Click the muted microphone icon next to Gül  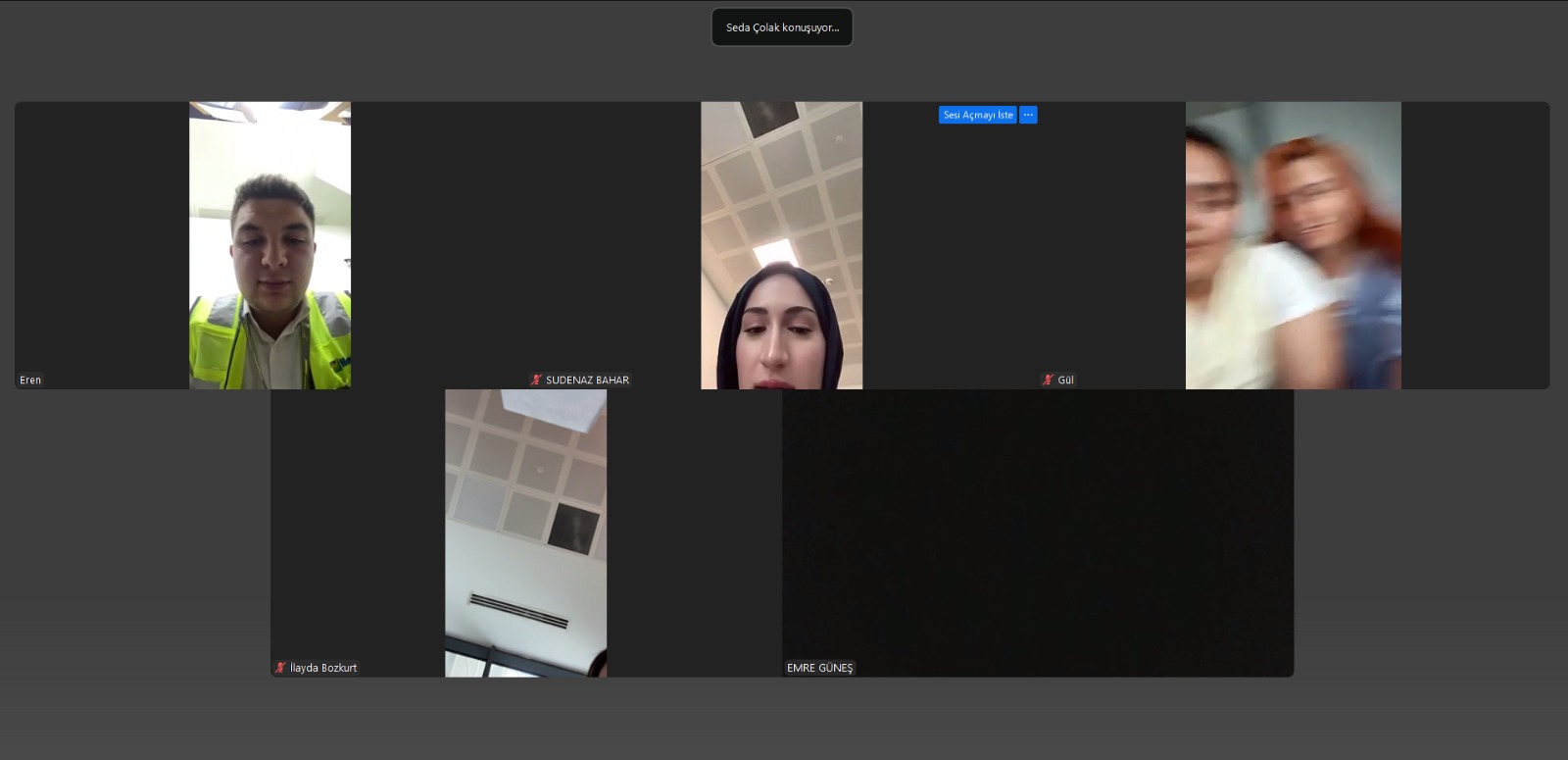[1048, 380]
